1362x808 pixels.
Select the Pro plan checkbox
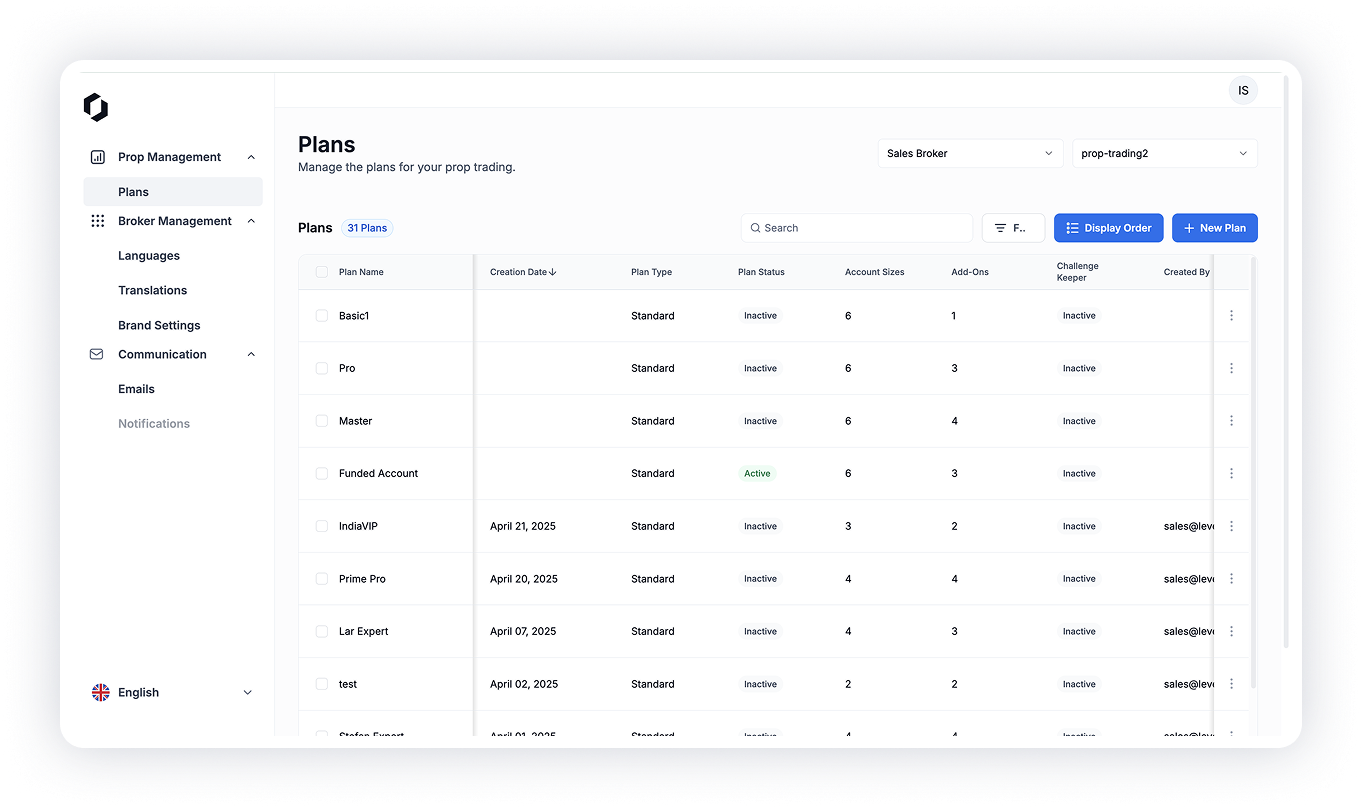click(x=322, y=368)
